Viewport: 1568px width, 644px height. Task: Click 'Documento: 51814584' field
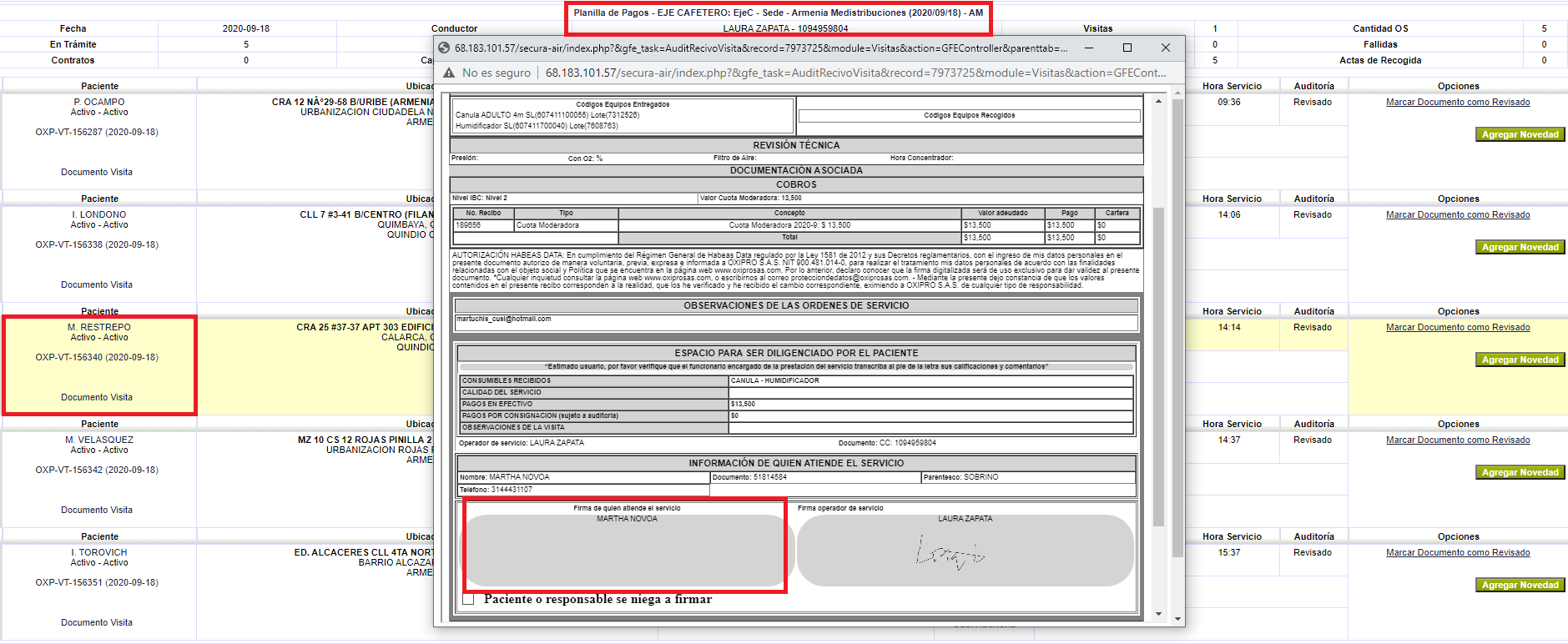tap(815, 477)
